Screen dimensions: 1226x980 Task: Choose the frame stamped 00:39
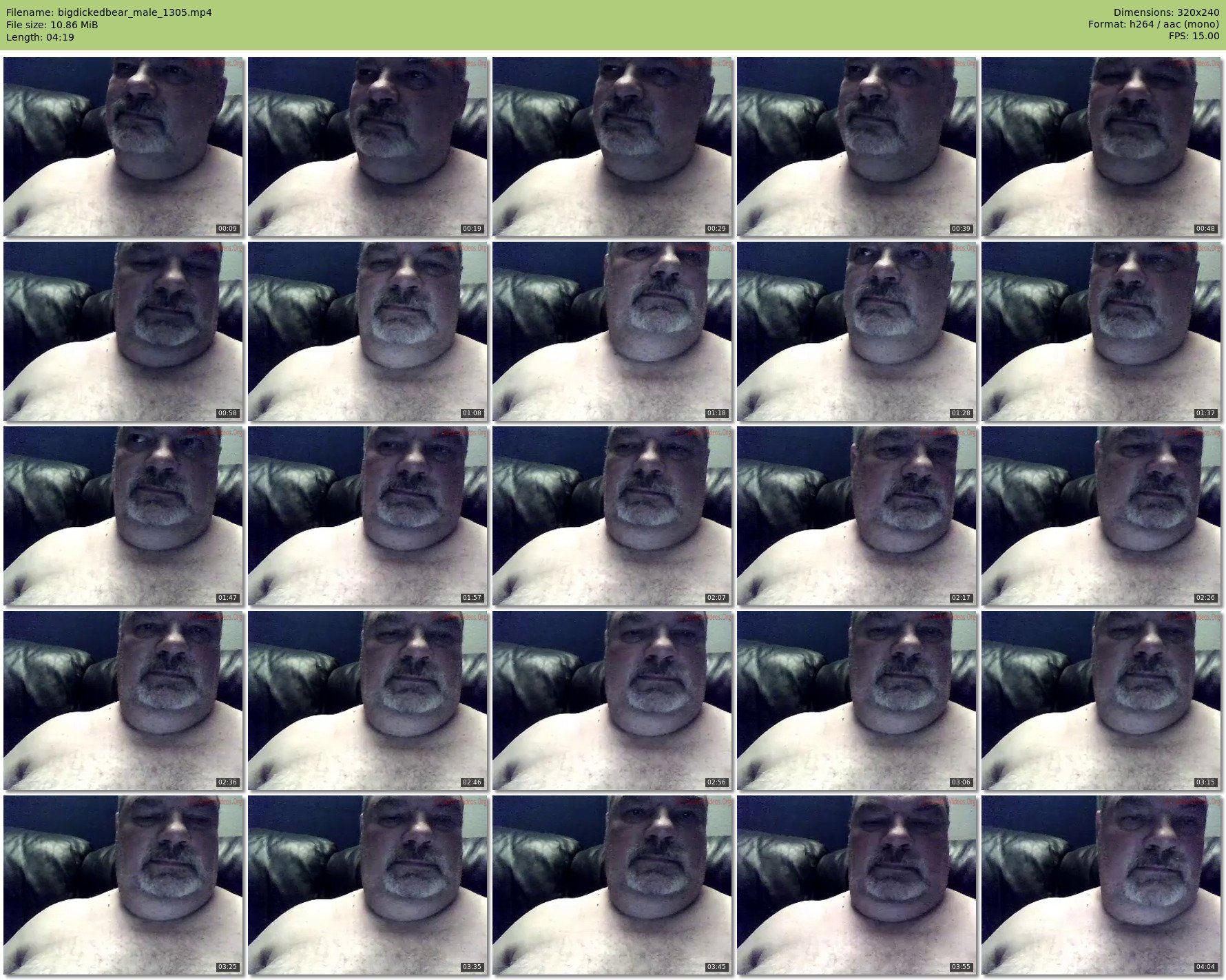point(856,147)
